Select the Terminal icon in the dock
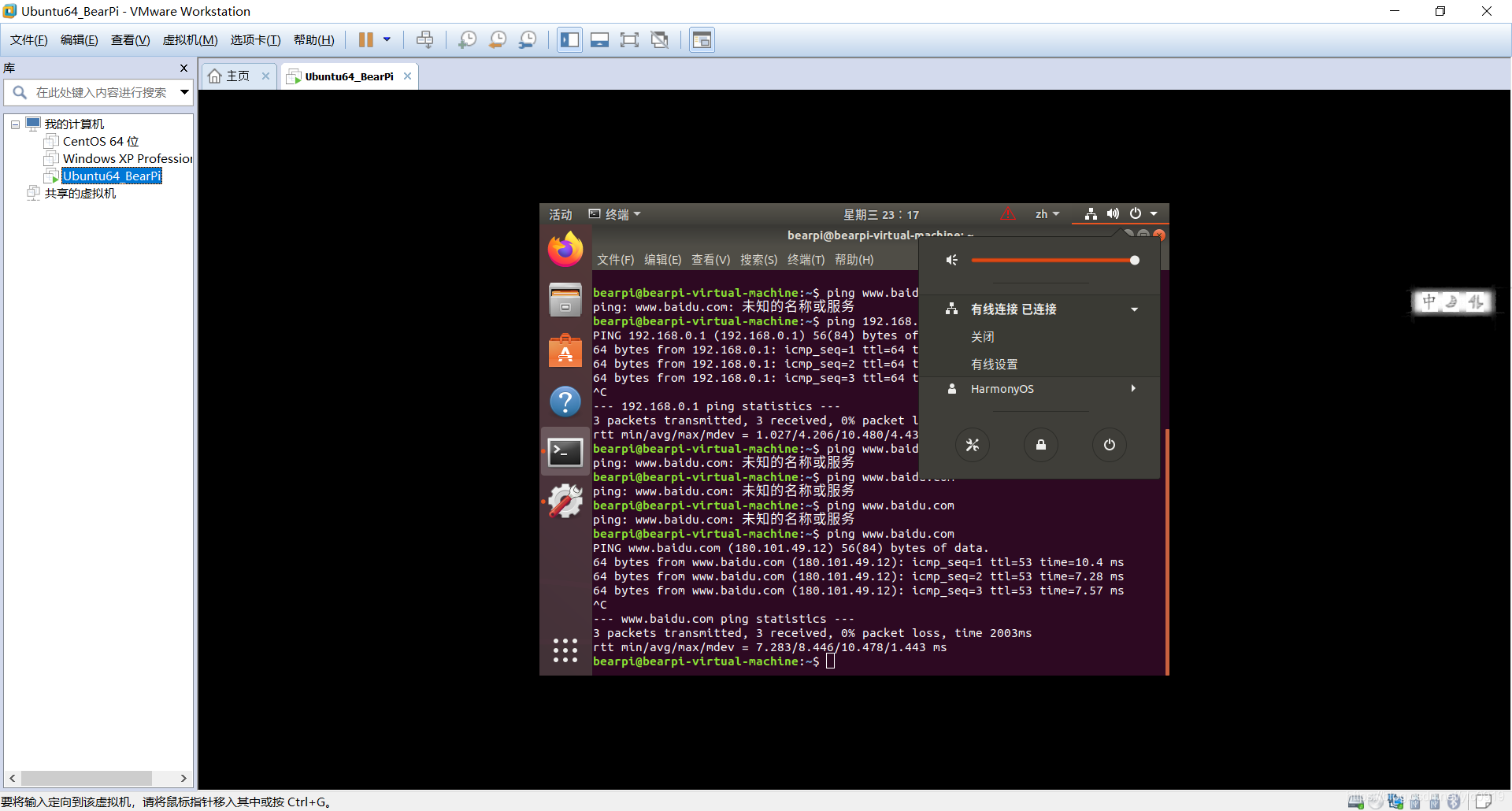Image resolution: width=1512 pixels, height=811 pixels. pyautogui.click(x=565, y=452)
